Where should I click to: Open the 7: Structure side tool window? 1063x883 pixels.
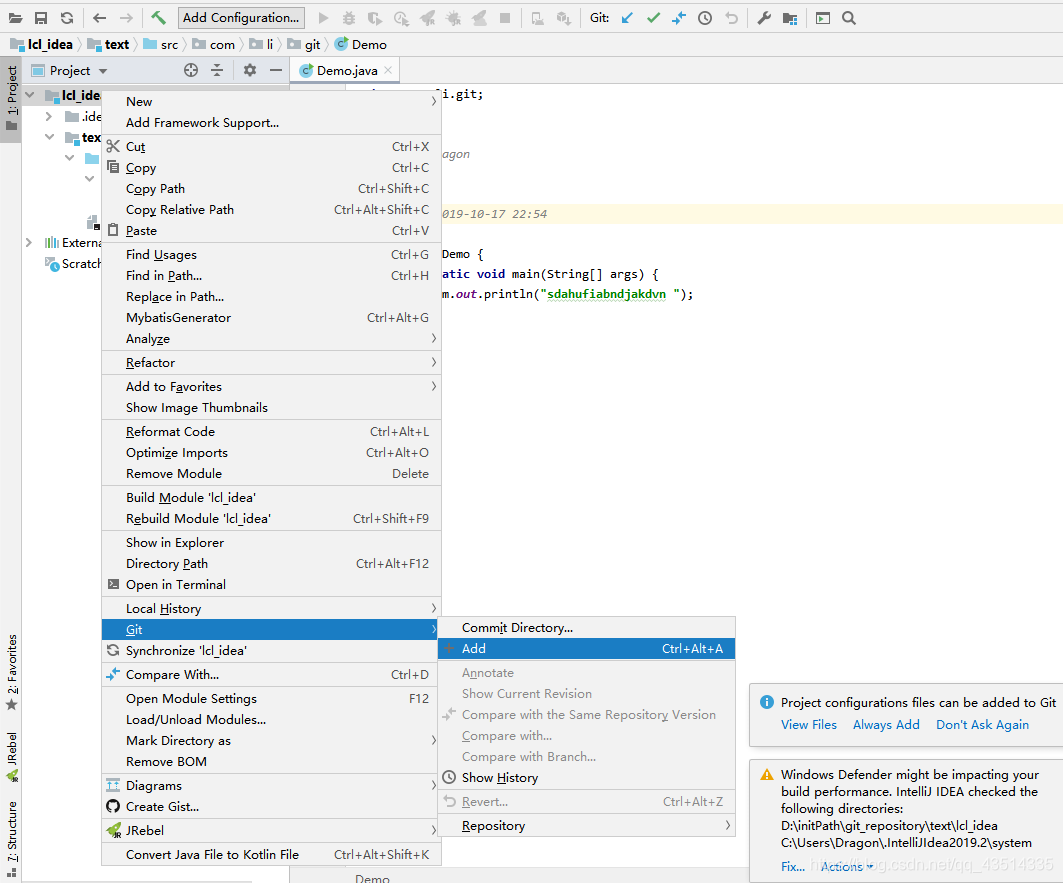pos(12,840)
